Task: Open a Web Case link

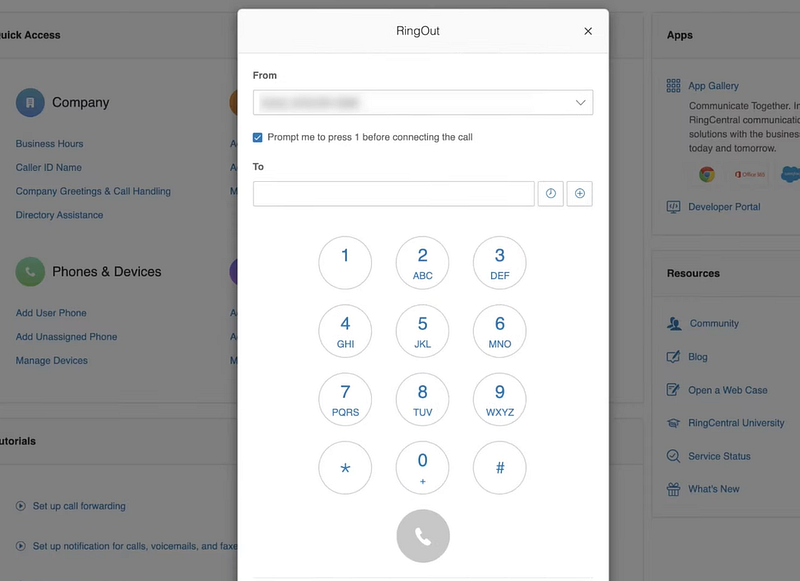Action: pyautogui.click(x=728, y=390)
